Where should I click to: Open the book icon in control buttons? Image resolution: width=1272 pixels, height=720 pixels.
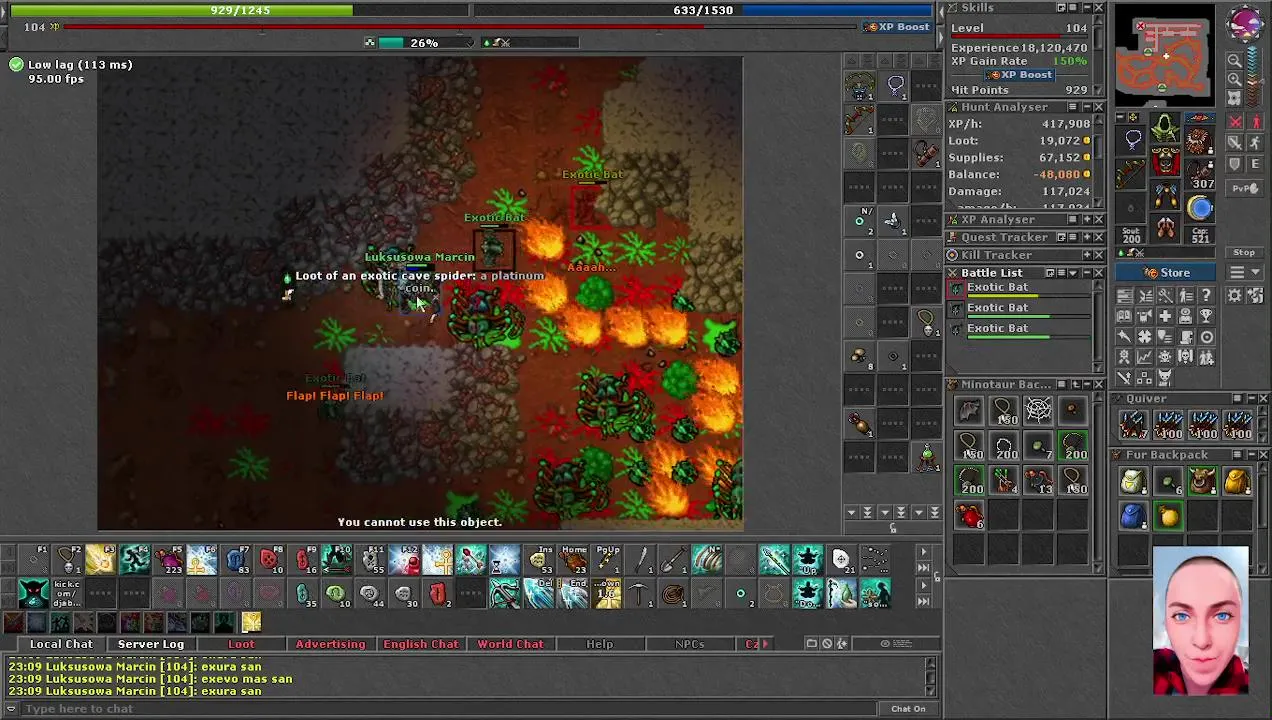click(x=1124, y=316)
